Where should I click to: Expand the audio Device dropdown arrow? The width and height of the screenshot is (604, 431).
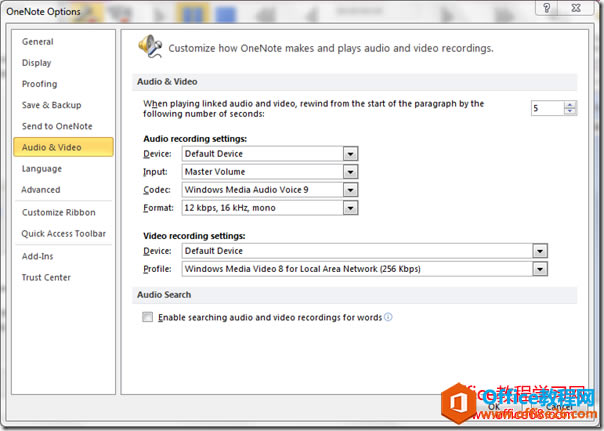[350, 154]
